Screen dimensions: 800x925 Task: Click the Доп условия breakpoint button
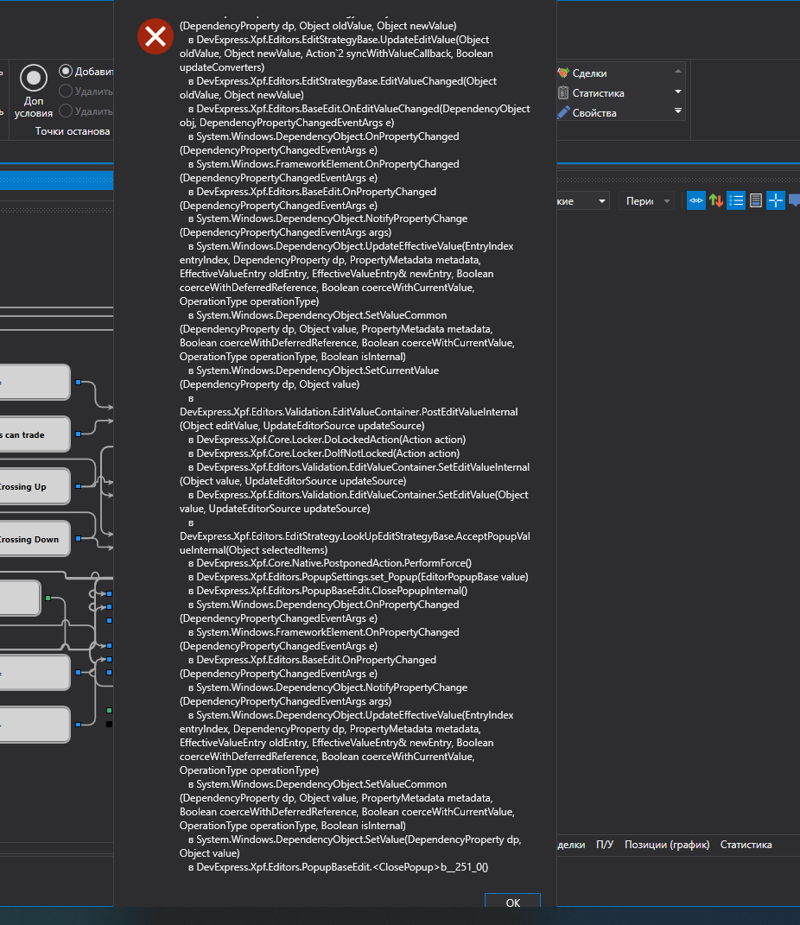tap(34, 91)
